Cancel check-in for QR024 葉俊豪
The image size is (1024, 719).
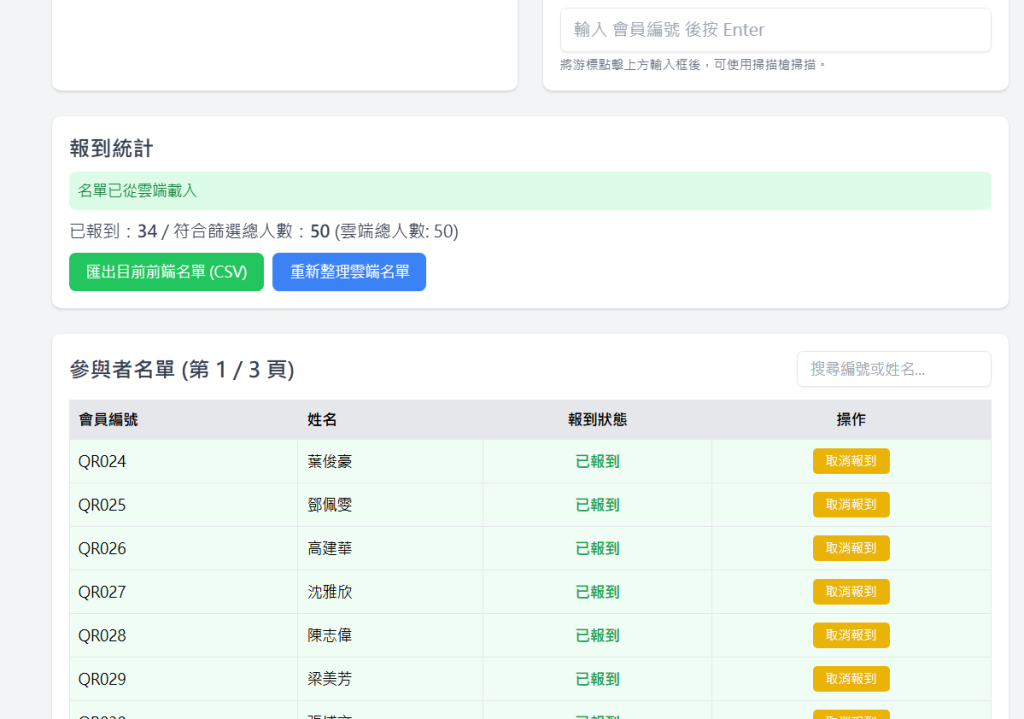(850, 461)
